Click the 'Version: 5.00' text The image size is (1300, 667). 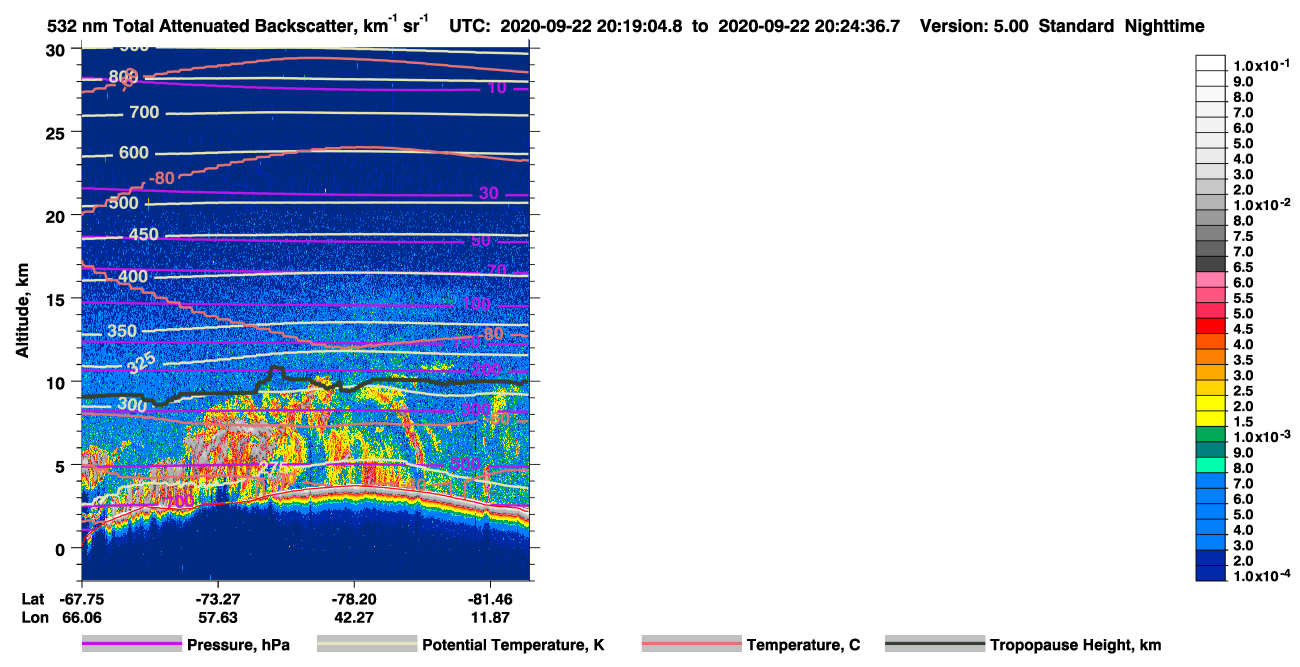point(972,26)
